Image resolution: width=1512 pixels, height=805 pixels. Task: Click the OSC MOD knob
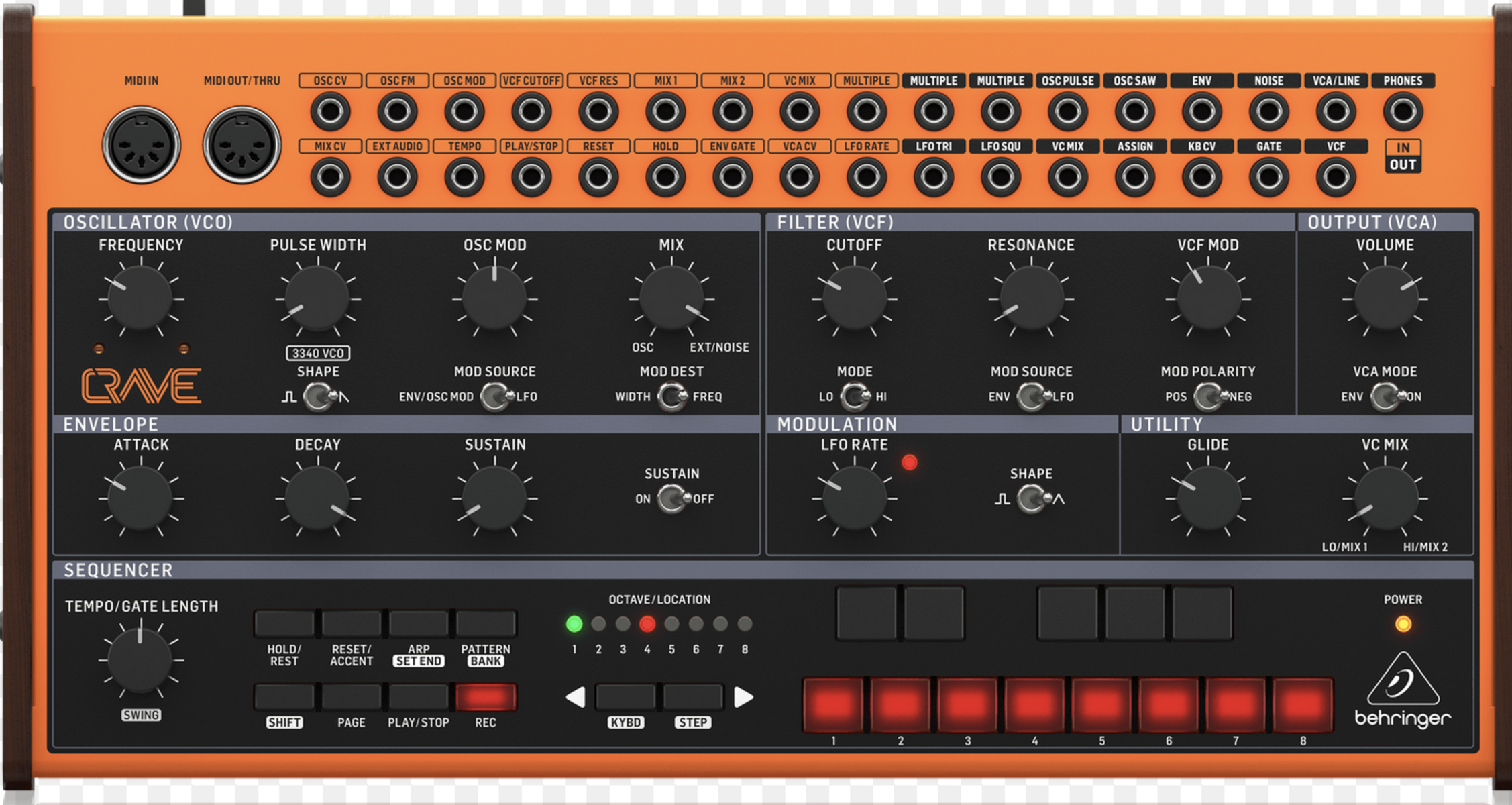coord(495,298)
